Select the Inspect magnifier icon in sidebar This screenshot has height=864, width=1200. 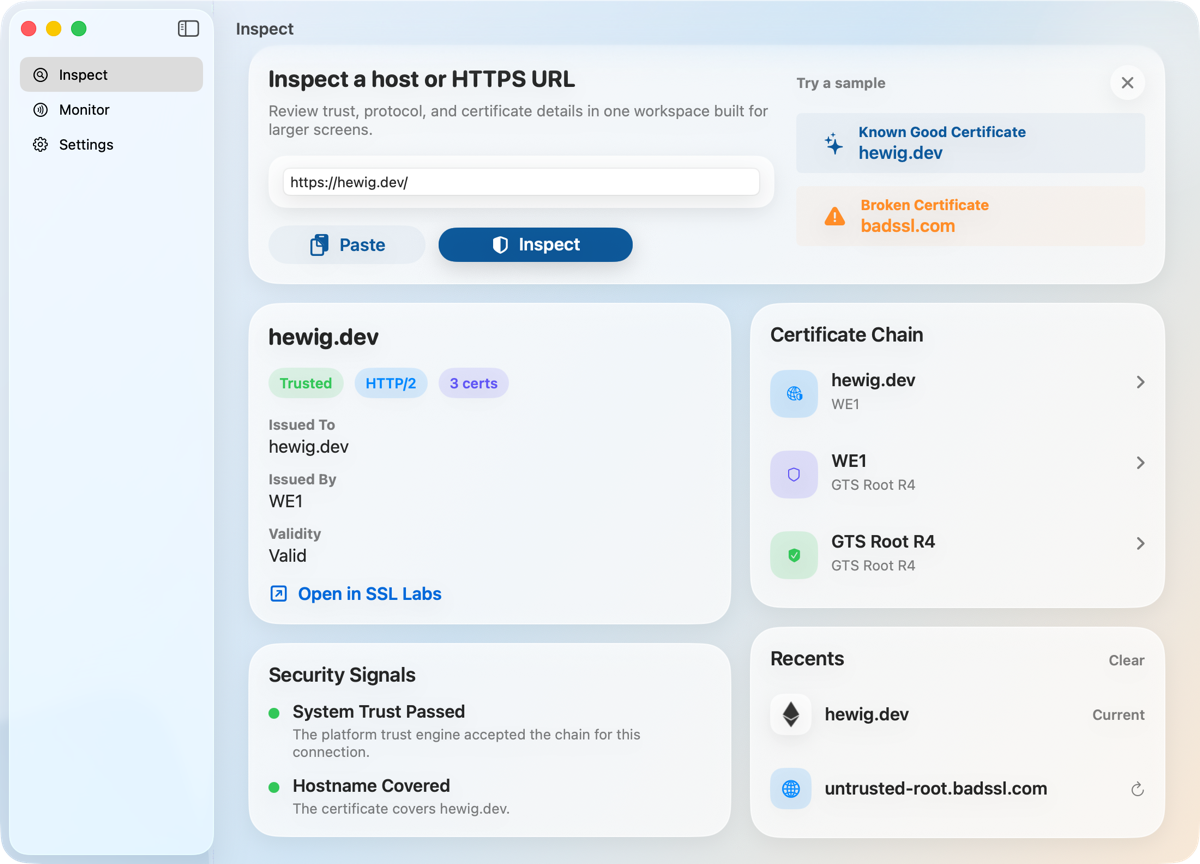pyautogui.click(x=40, y=74)
